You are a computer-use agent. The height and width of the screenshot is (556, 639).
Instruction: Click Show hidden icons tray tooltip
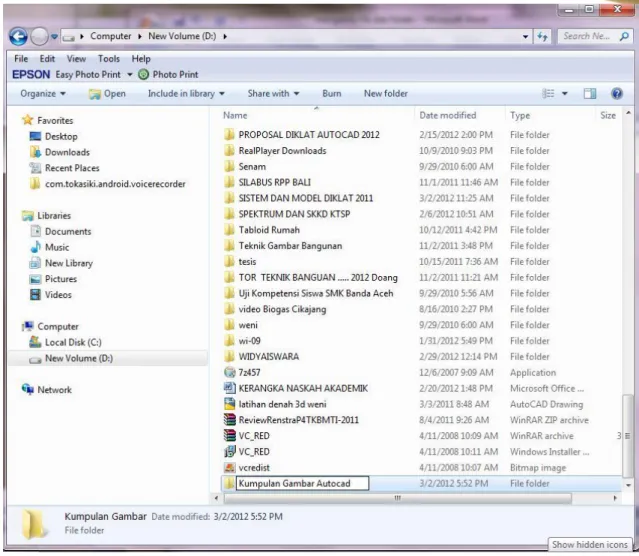(590, 545)
